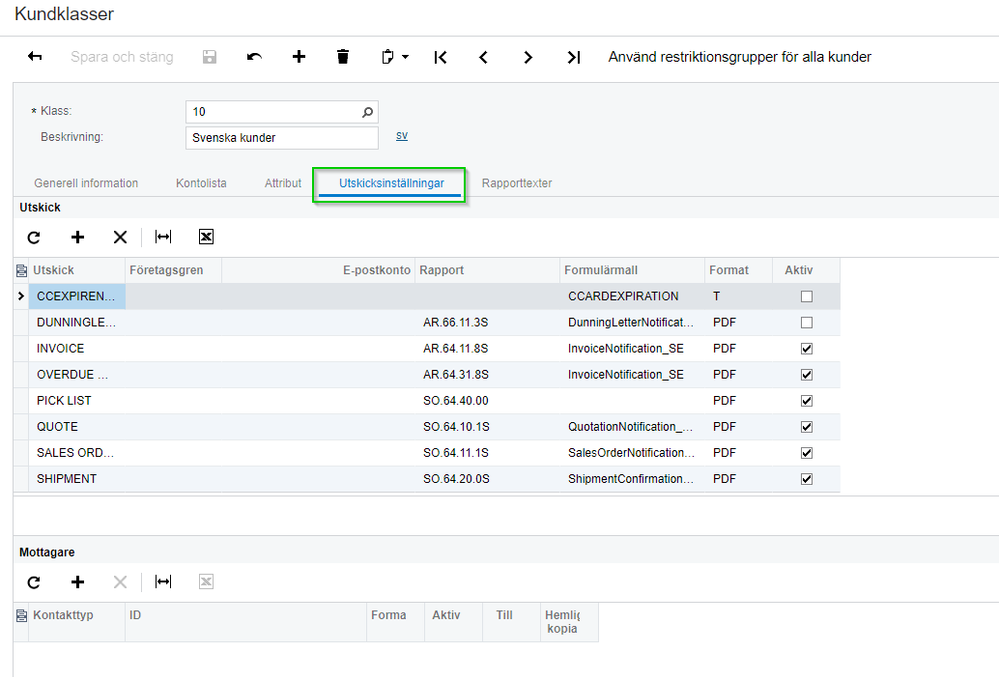Toggle Aktiv checkbox for INVOICE row
Image resolution: width=999 pixels, height=677 pixels.
[807, 349]
